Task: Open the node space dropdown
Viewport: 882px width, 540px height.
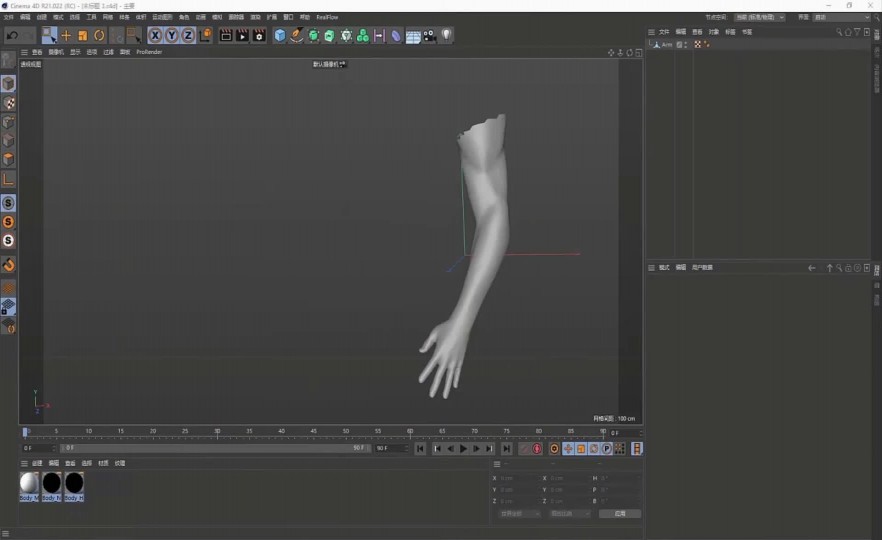Action: coord(759,17)
